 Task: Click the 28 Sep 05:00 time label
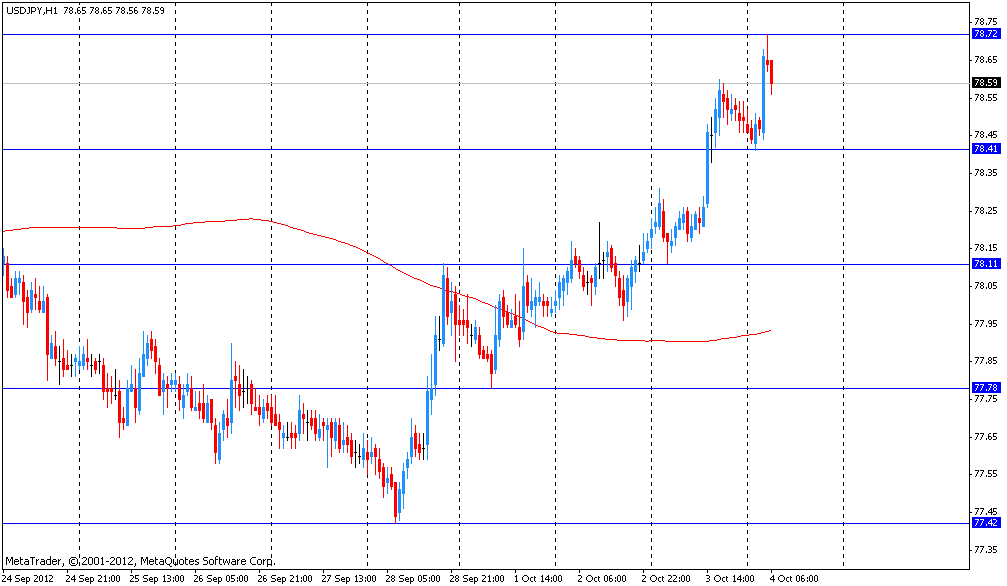(415, 578)
